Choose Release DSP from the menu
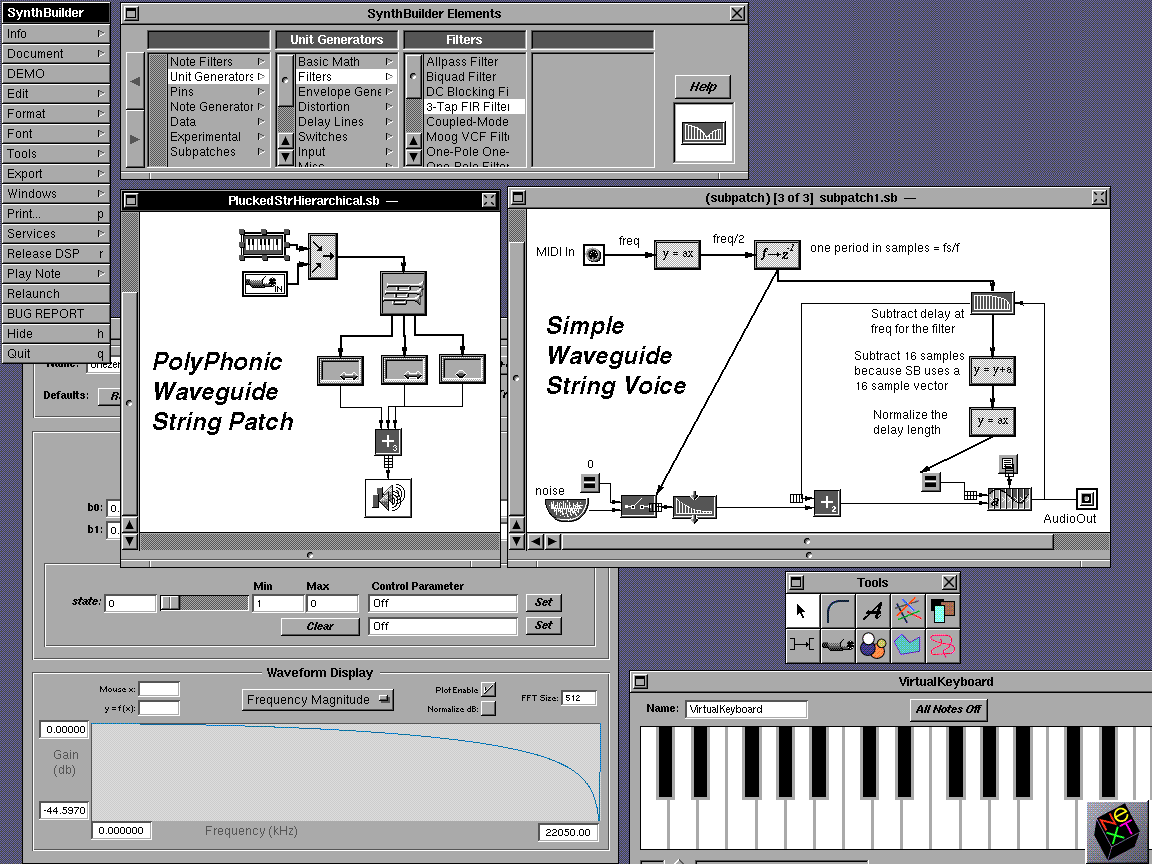Image resolution: width=1152 pixels, height=864 pixels. tap(55, 253)
